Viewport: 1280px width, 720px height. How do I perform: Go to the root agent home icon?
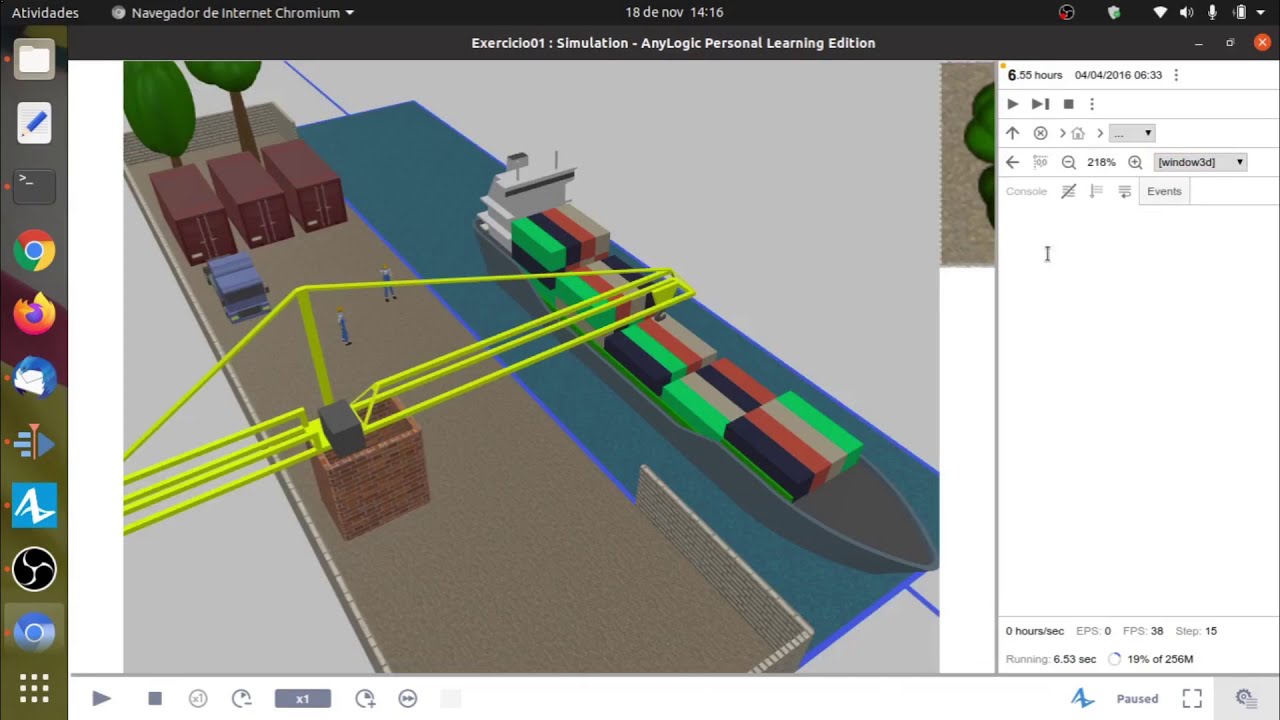[x=1078, y=133]
